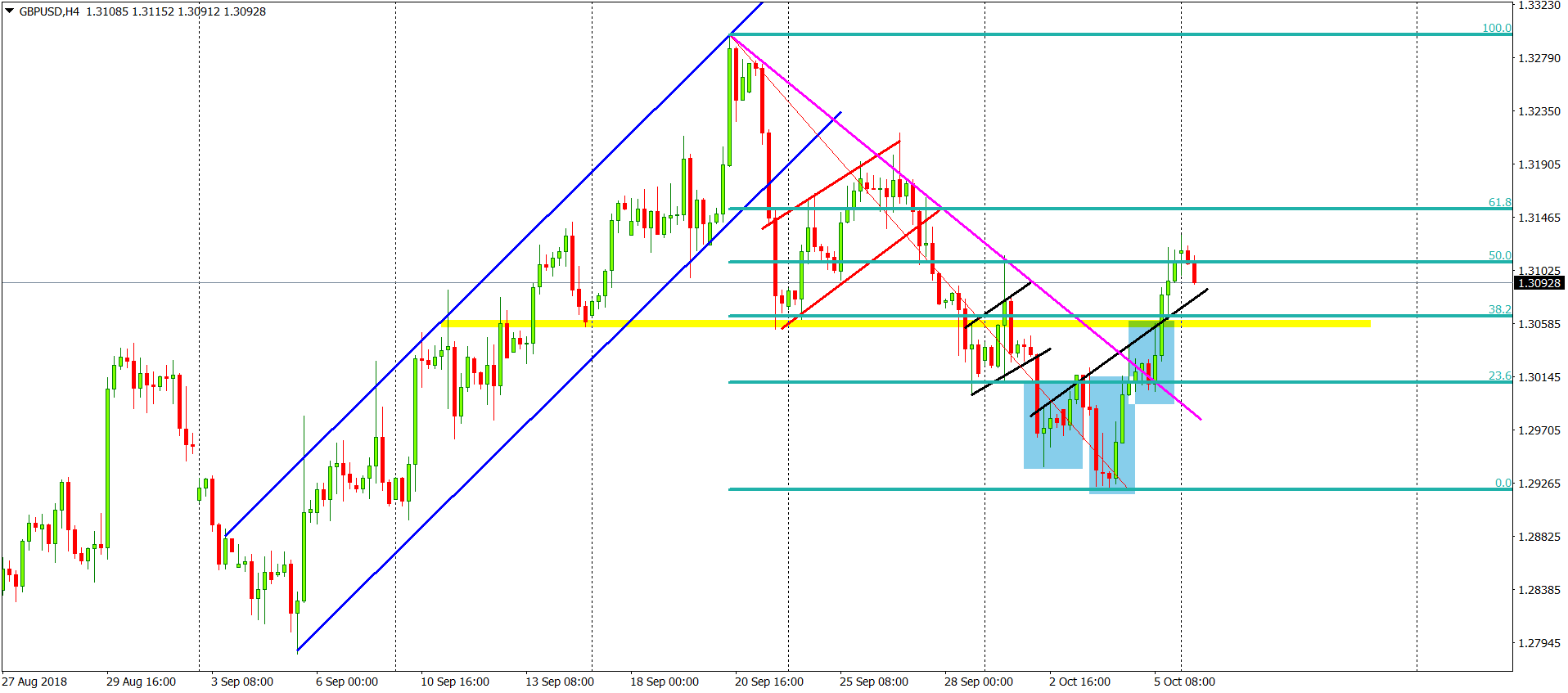Click the 27 Aug 2018 date label

(34, 682)
